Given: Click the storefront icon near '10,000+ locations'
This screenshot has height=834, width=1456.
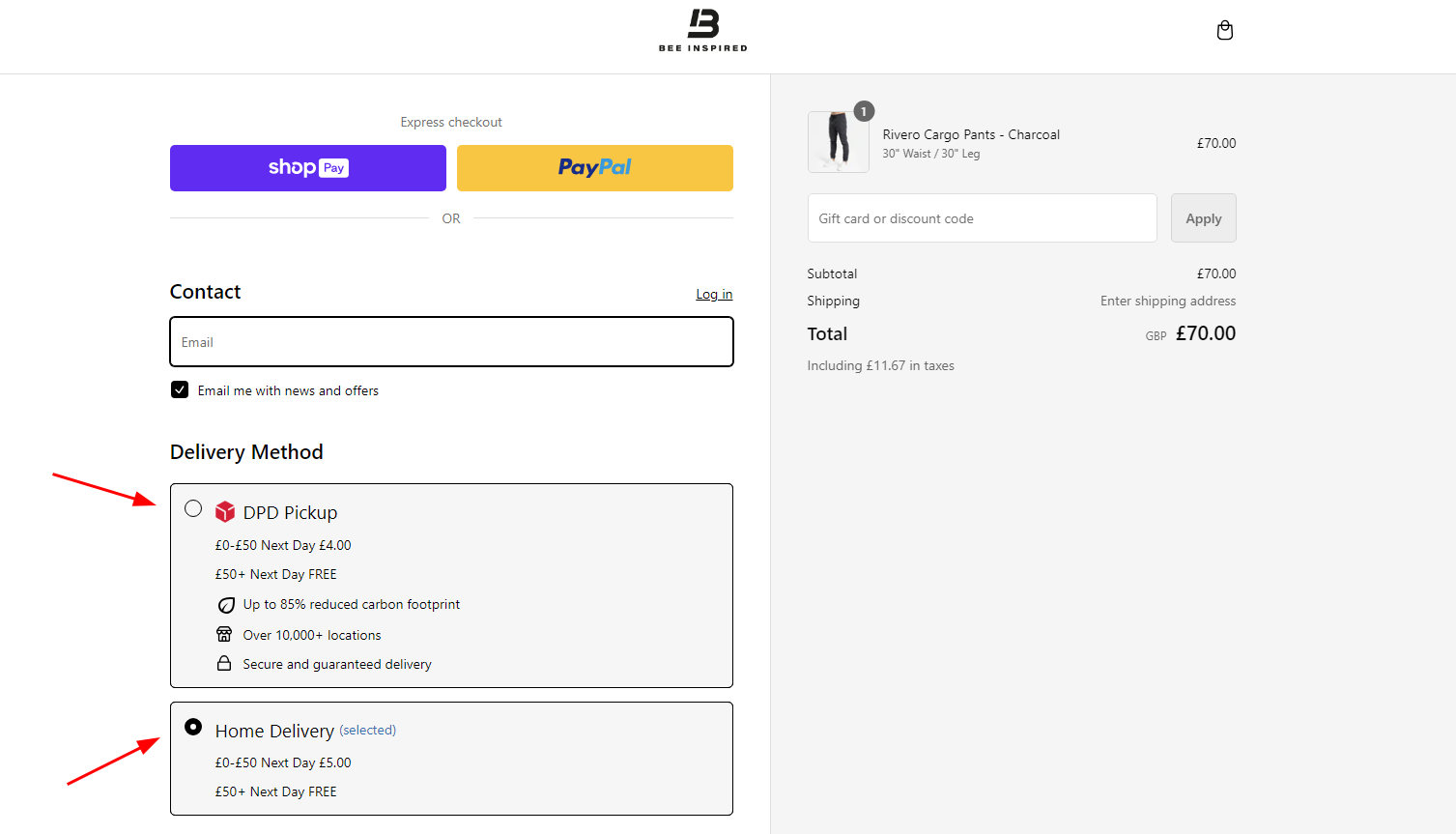Looking at the screenshot, I should 224,634.
